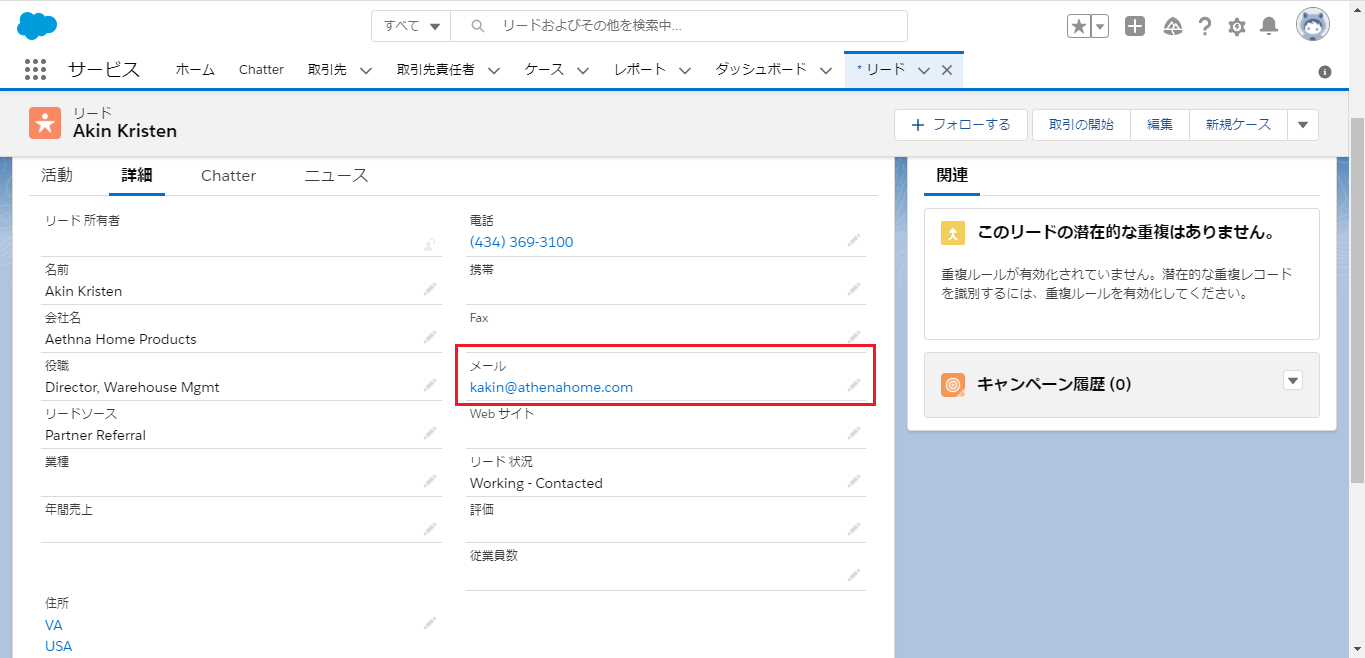Open Global Actions plus icon

click(1135, 27)
